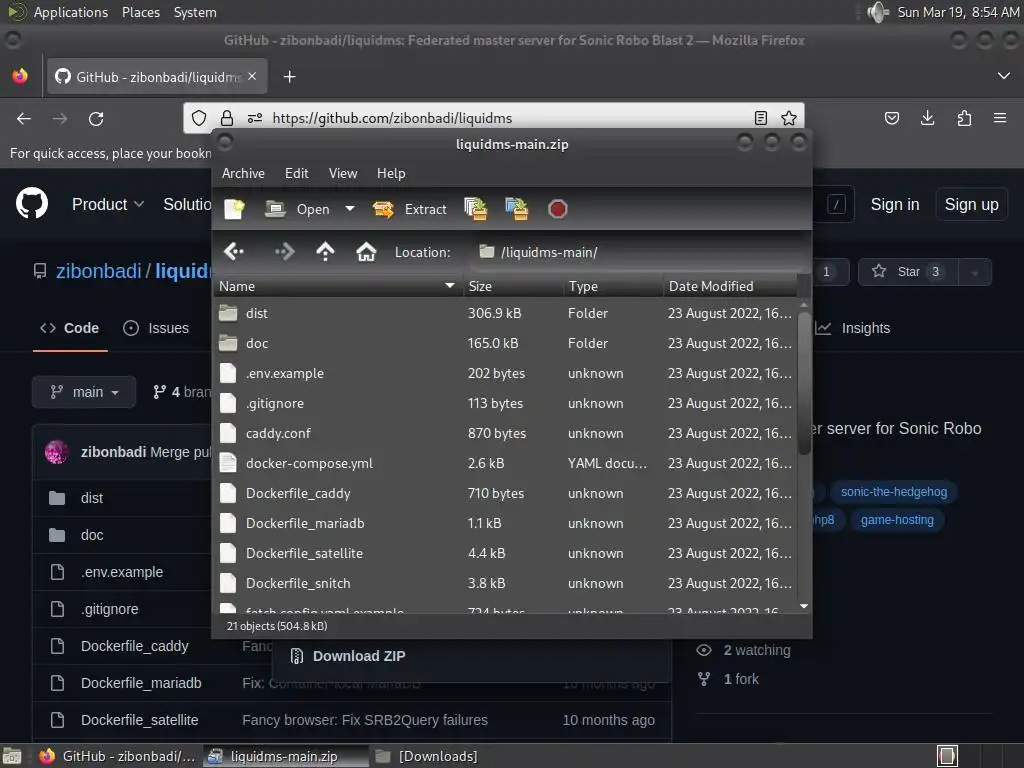
Task: Select Dockerfile_caddy in the archive list
Action: (x=505, y=494)
